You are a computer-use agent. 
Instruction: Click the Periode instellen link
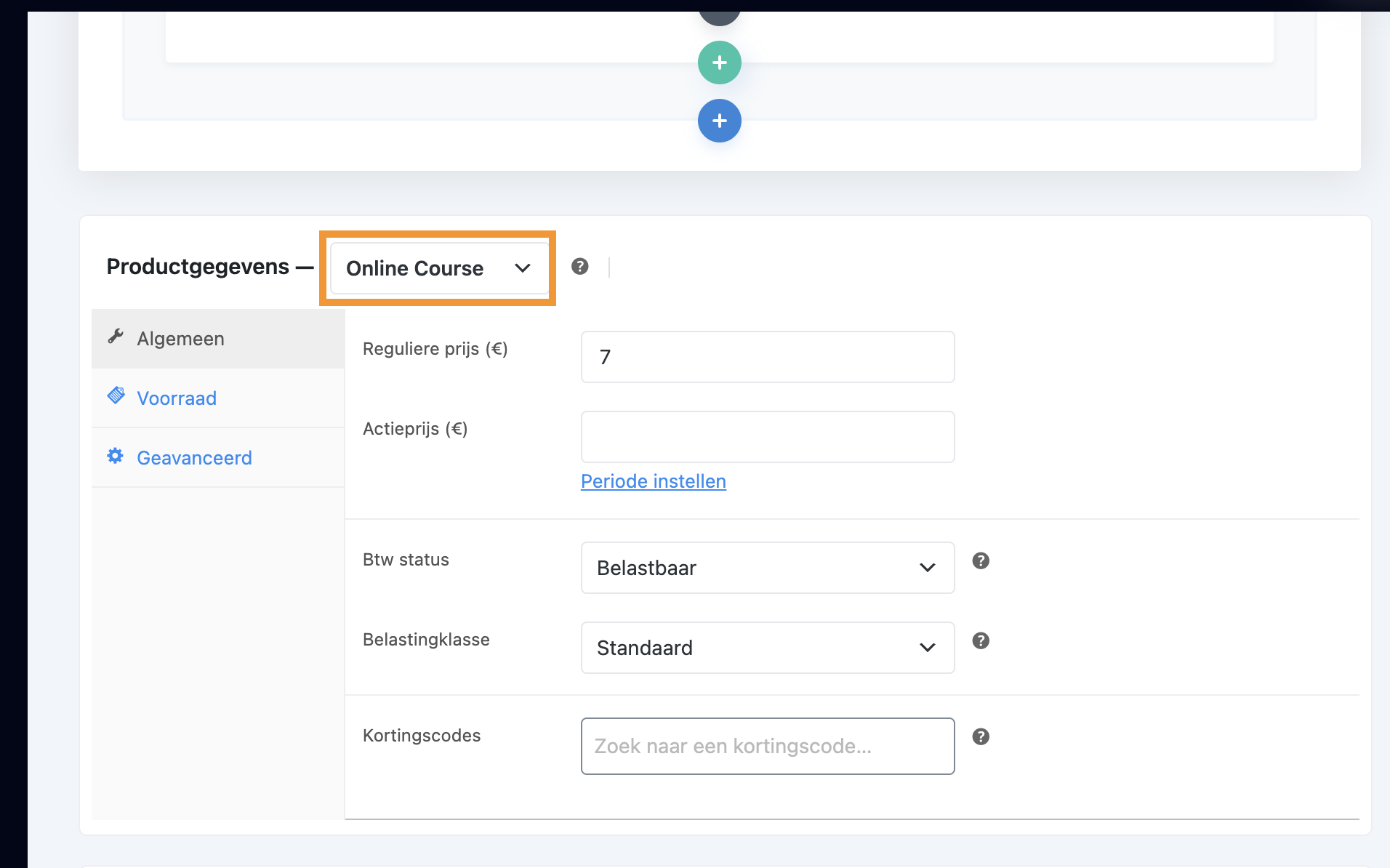point(653,481)
